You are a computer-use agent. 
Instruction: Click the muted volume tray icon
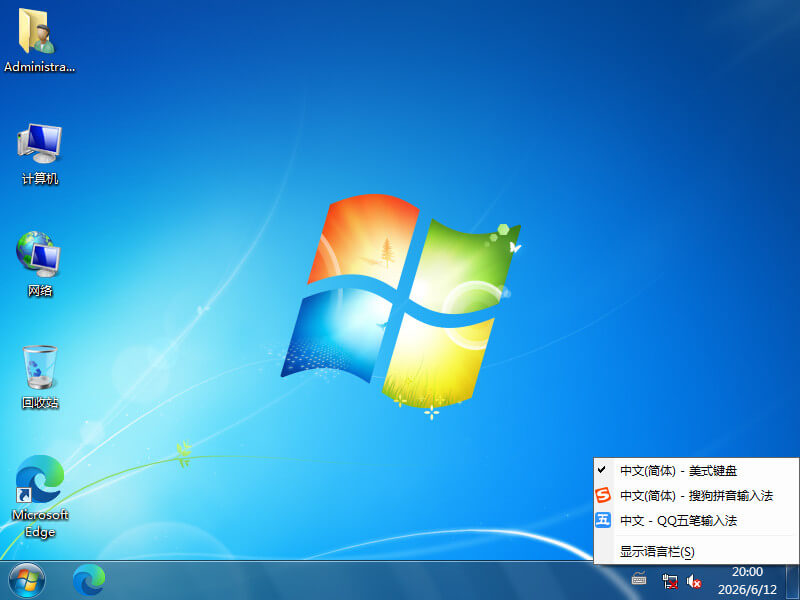click(x=693, y=581)
